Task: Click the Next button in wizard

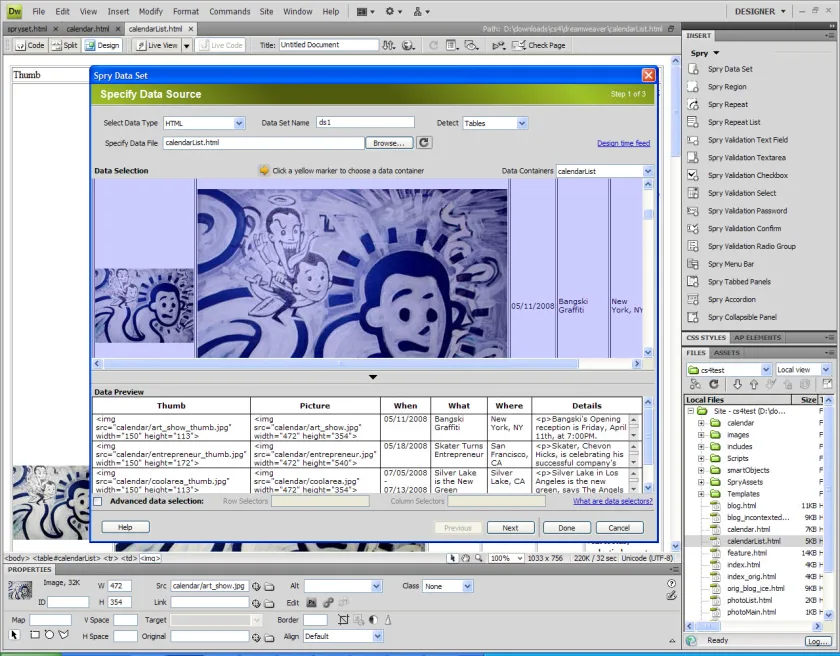Action: point(511,528)
